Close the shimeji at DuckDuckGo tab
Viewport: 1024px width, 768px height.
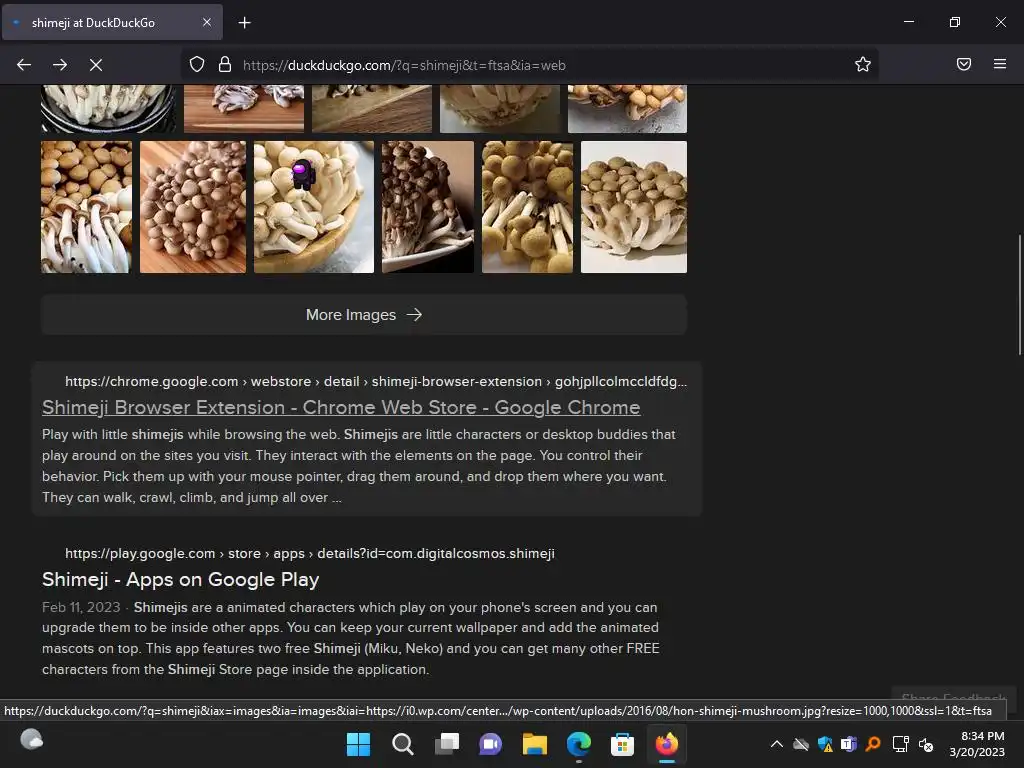206,22
